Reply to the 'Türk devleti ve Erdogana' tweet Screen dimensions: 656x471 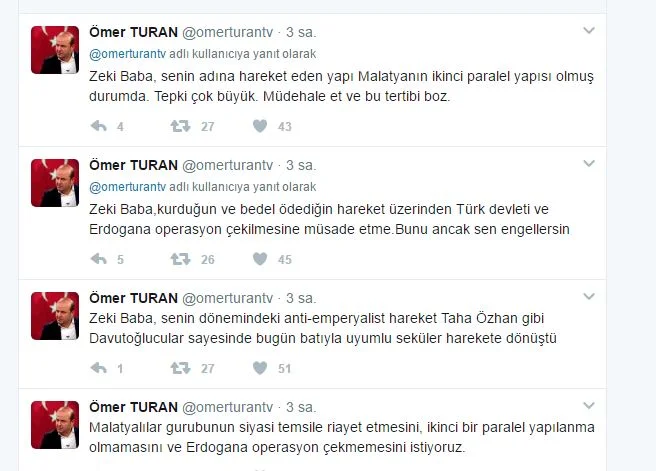pos(99,259)
